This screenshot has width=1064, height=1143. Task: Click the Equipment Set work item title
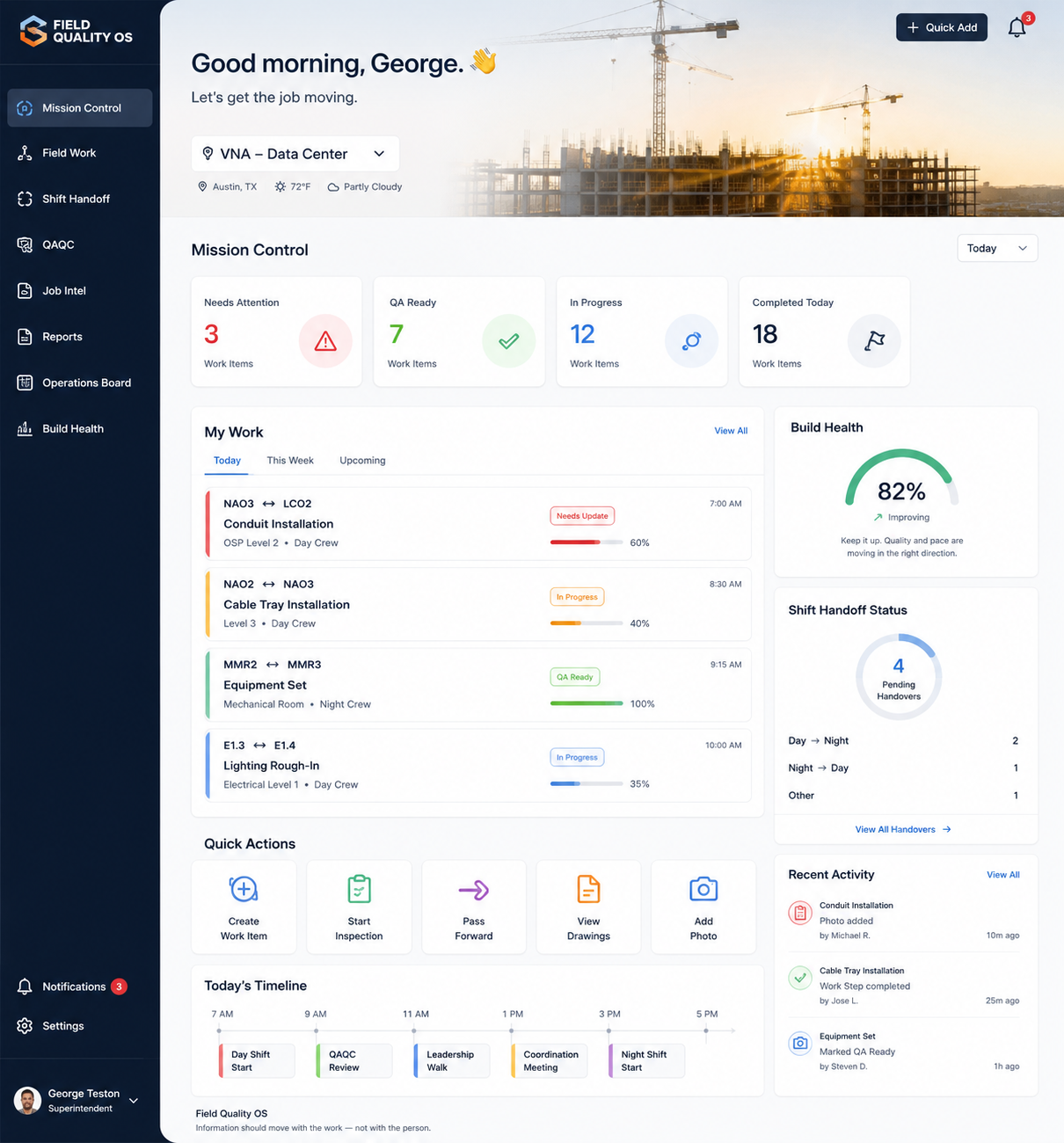click(x=265, y=685)
